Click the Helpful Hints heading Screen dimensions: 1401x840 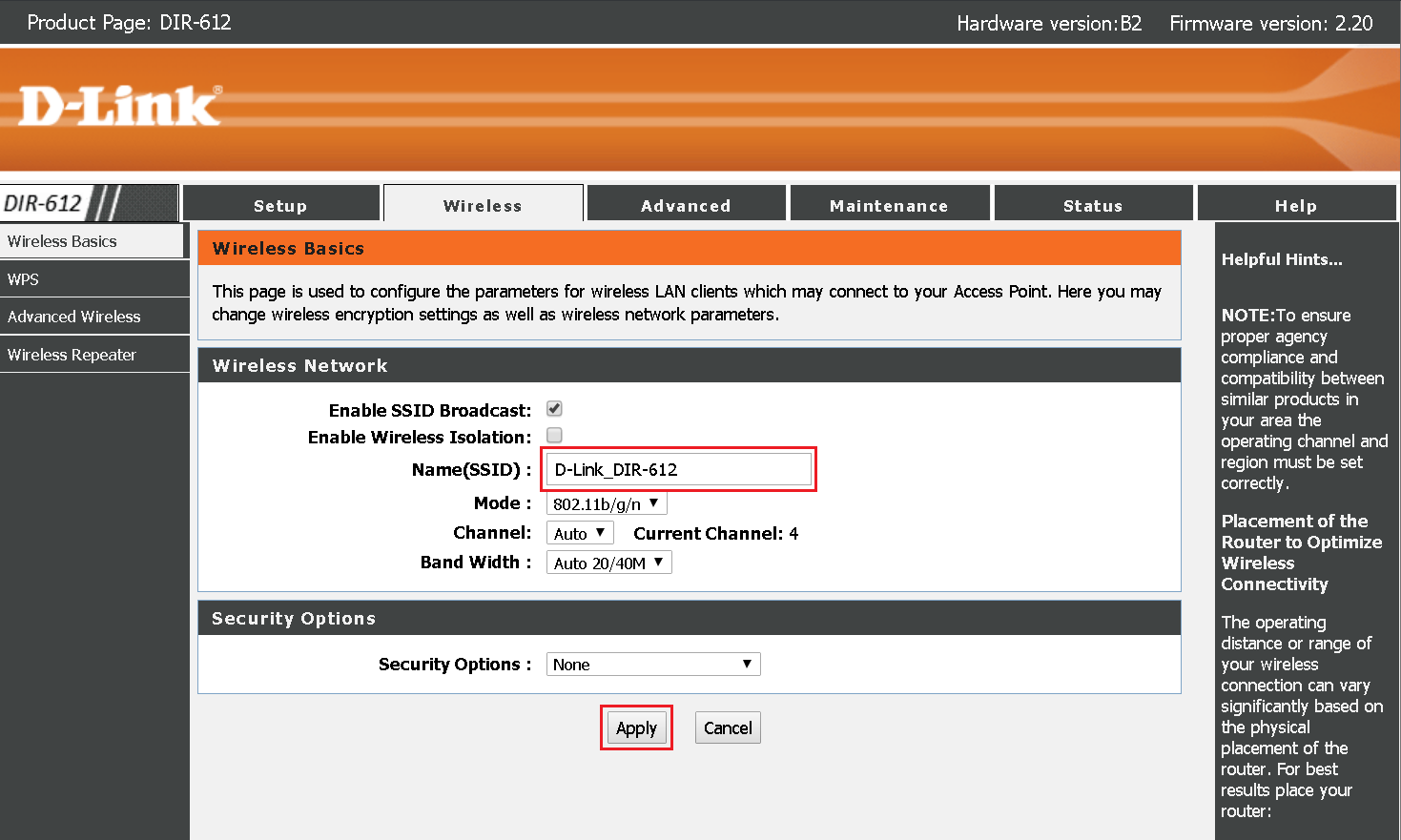1282,259
